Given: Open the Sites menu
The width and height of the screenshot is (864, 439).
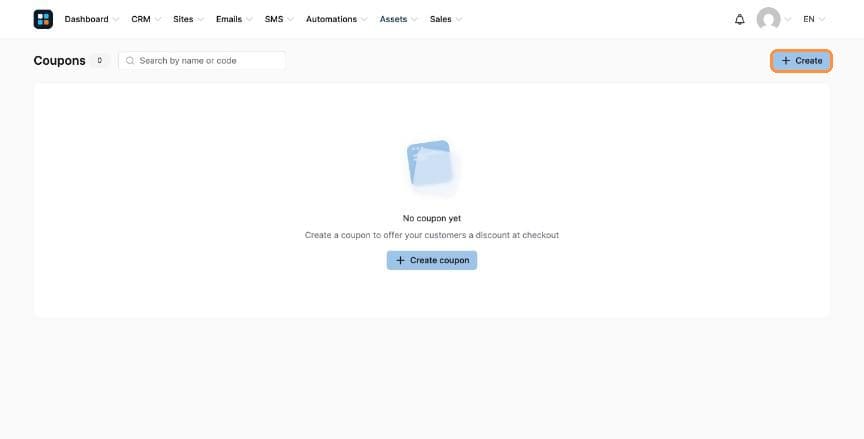Looking at the screenshot, I should pyautogui.click(x=183, y=19).
